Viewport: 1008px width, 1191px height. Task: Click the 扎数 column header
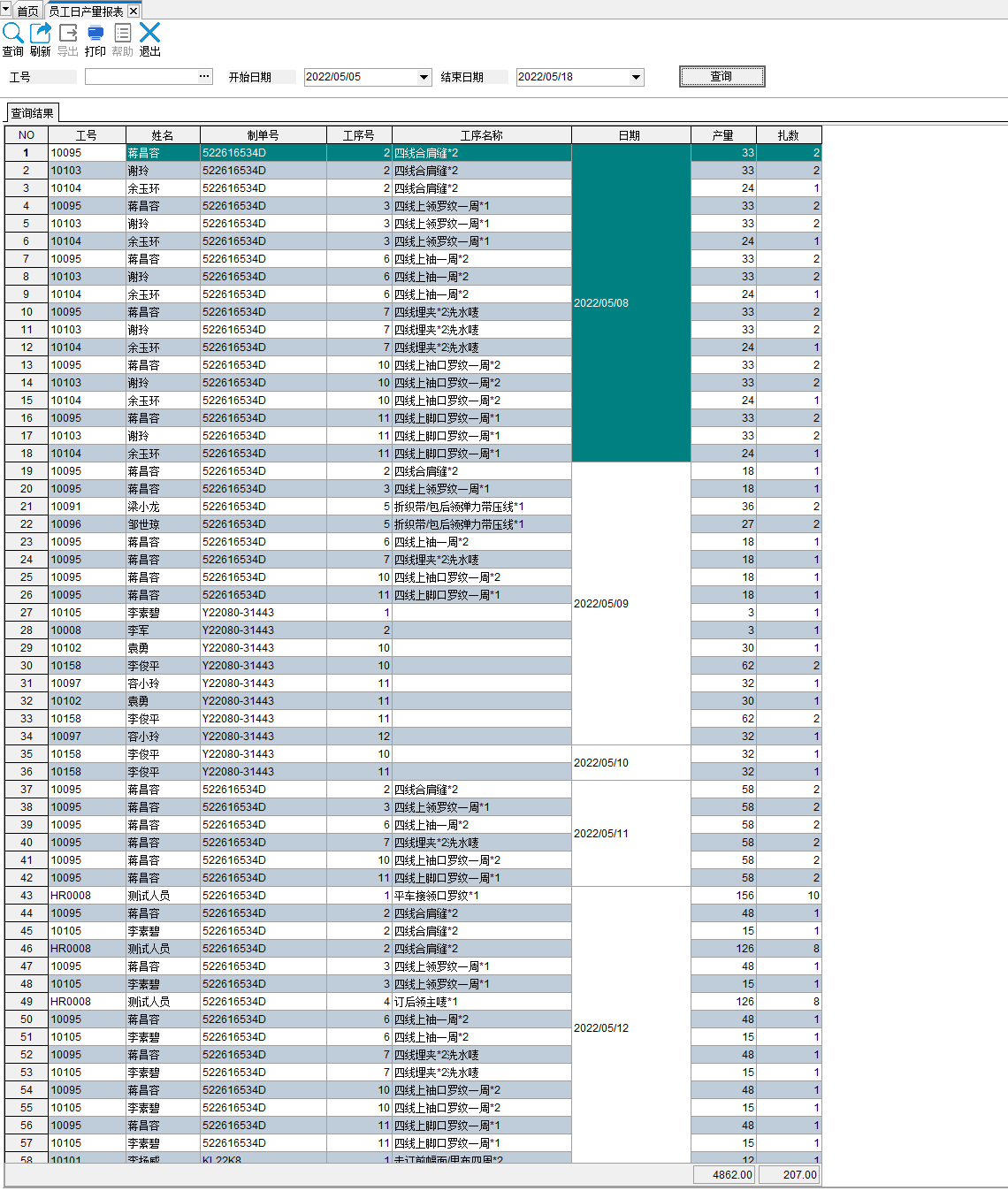(789, 135)
